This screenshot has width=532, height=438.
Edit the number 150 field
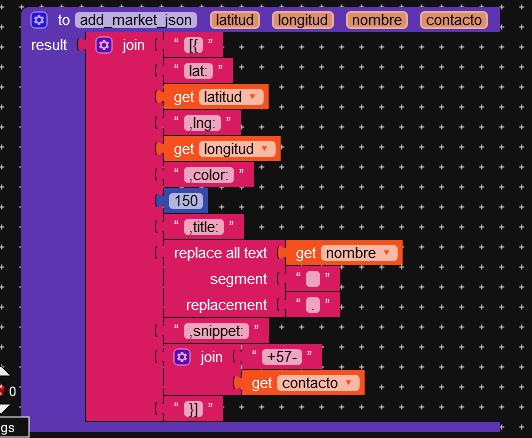(x=186, y=201)
